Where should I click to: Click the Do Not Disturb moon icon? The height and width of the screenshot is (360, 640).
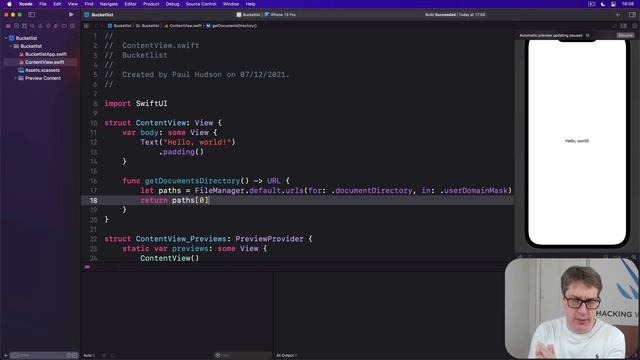(x=603, y=4)
